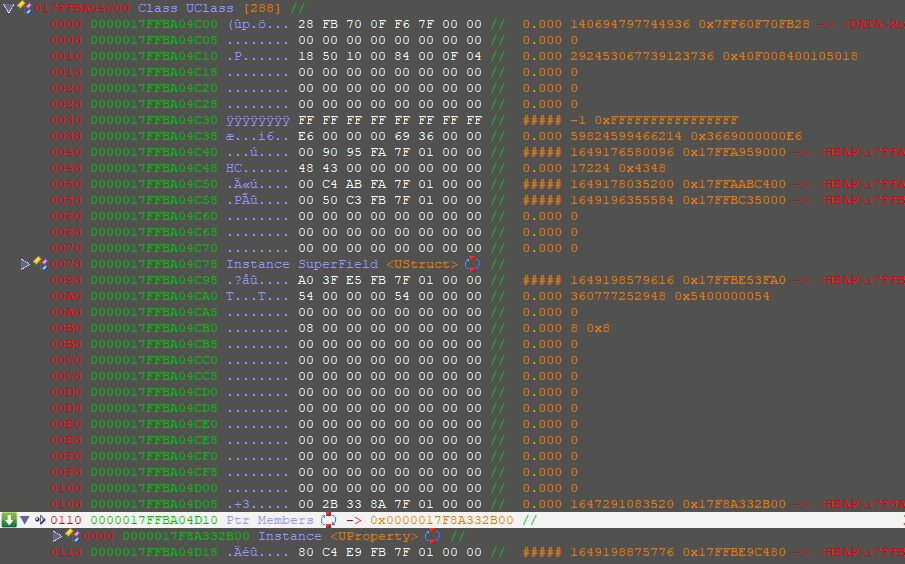Screen dimensions: 905x564
Task: Collapse the Members pointer node
Action: coord(25,520)
